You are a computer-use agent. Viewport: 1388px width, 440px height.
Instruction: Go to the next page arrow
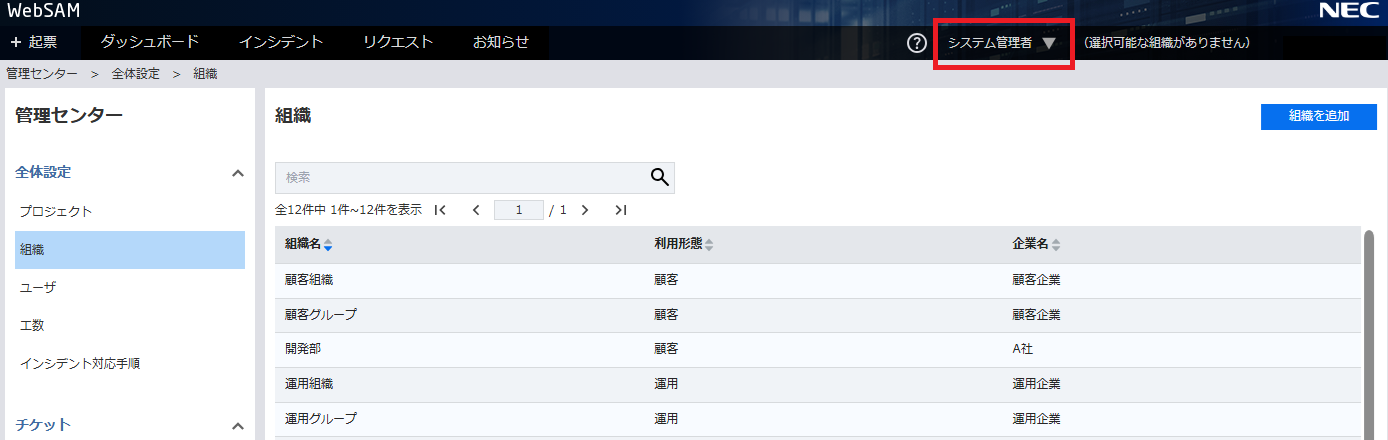coord(585,210)
